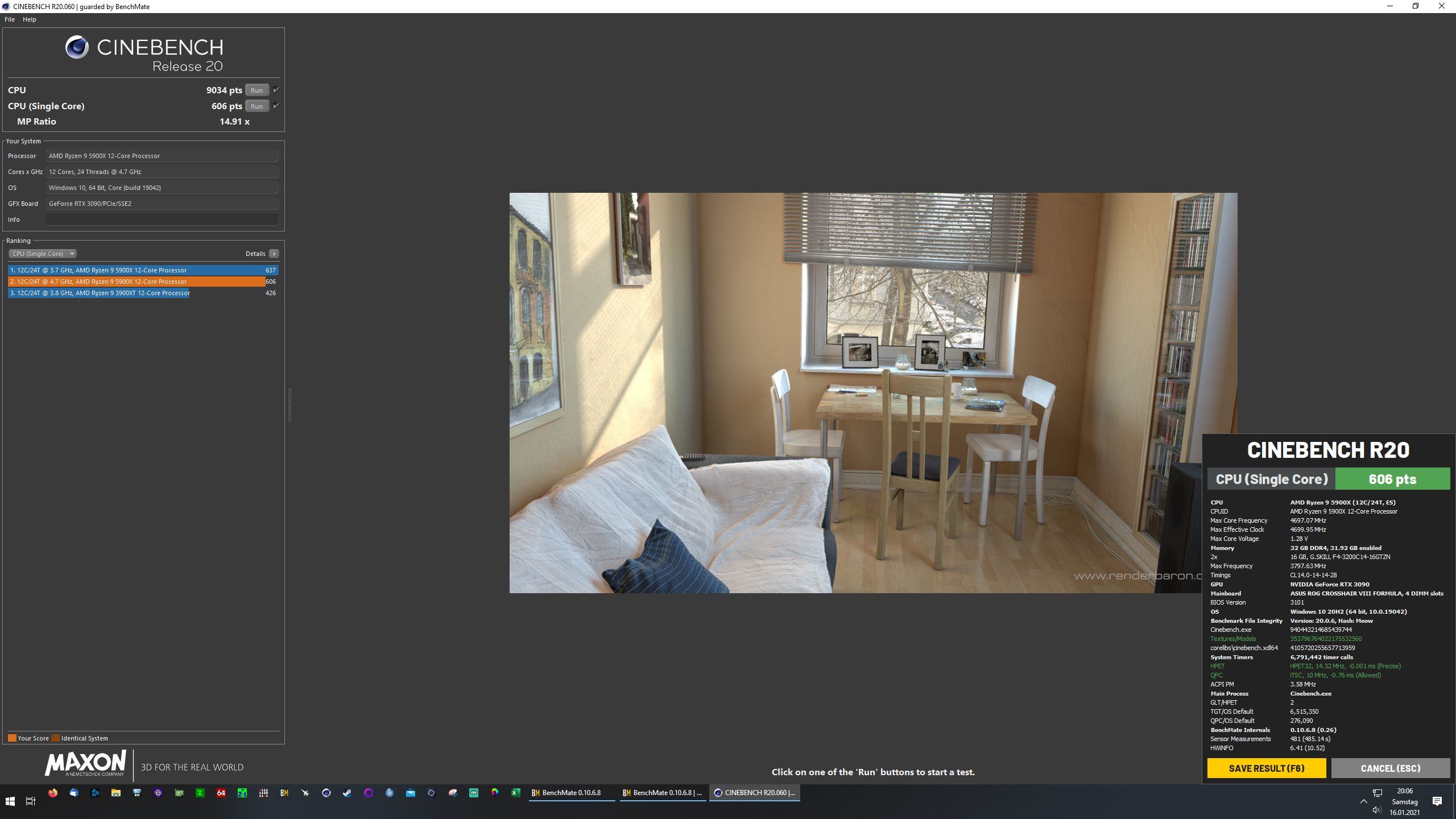Toggle the CPU Single Core checkbox
Screen dimensions: 1456x819
point(276,105)
